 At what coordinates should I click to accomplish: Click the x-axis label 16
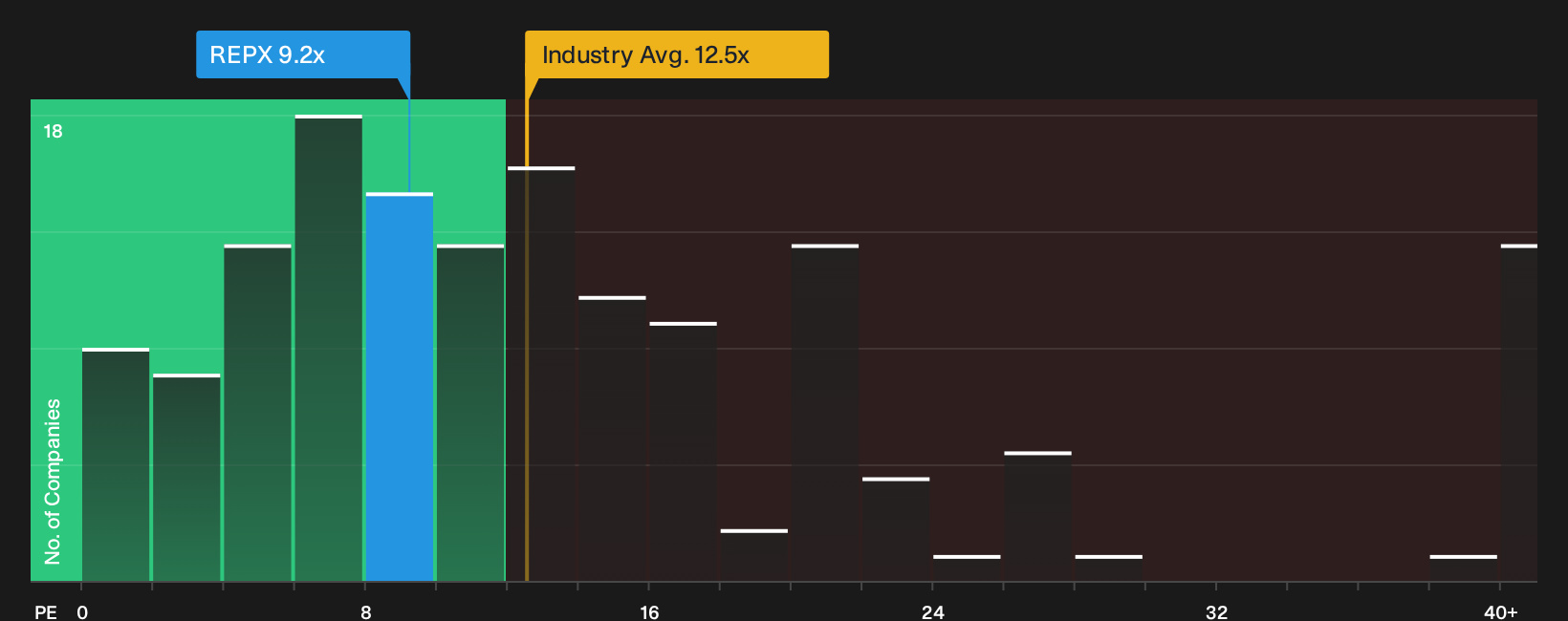click(649, 612)
